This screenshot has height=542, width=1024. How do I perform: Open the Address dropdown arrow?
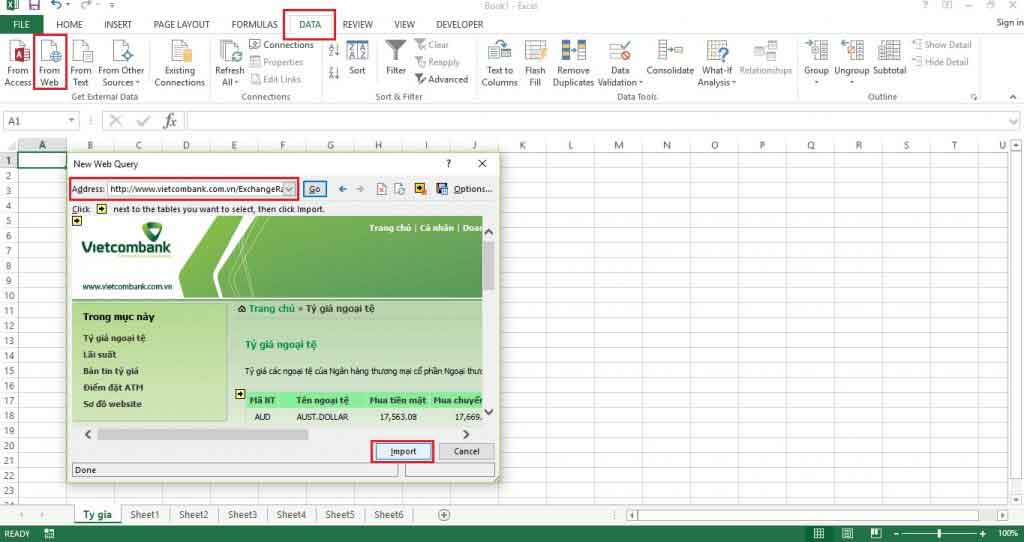coord(289,189)
